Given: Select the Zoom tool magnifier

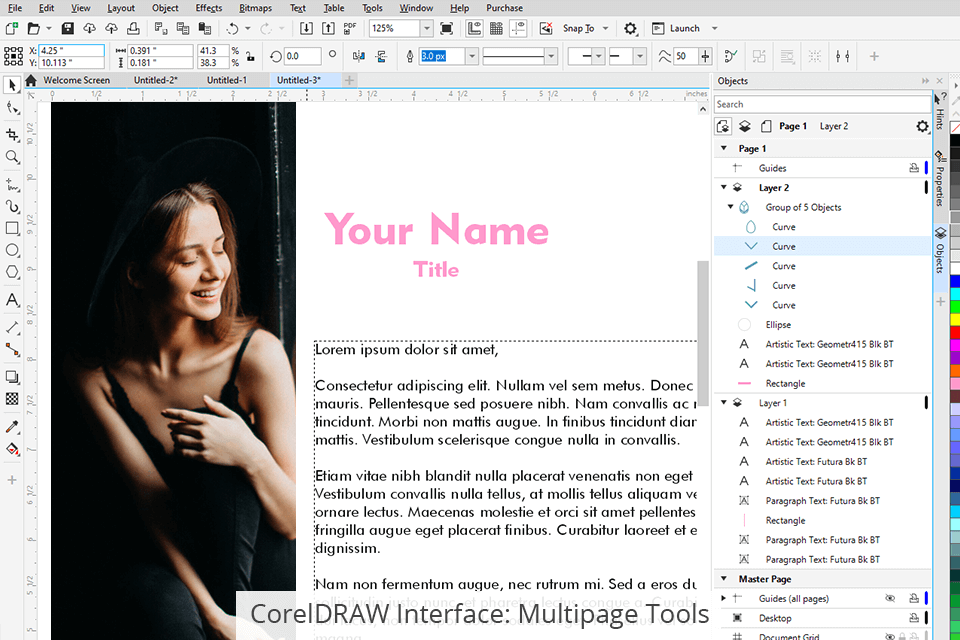Looking at the screenshot, I should (13, 157).
